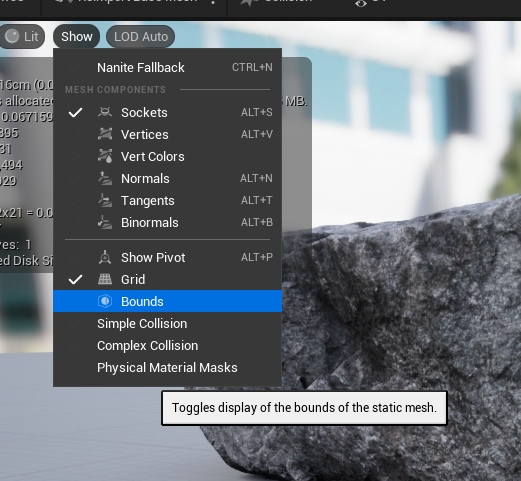Toggle Simple Collision display
521x481 pixels.
point(168,323)
